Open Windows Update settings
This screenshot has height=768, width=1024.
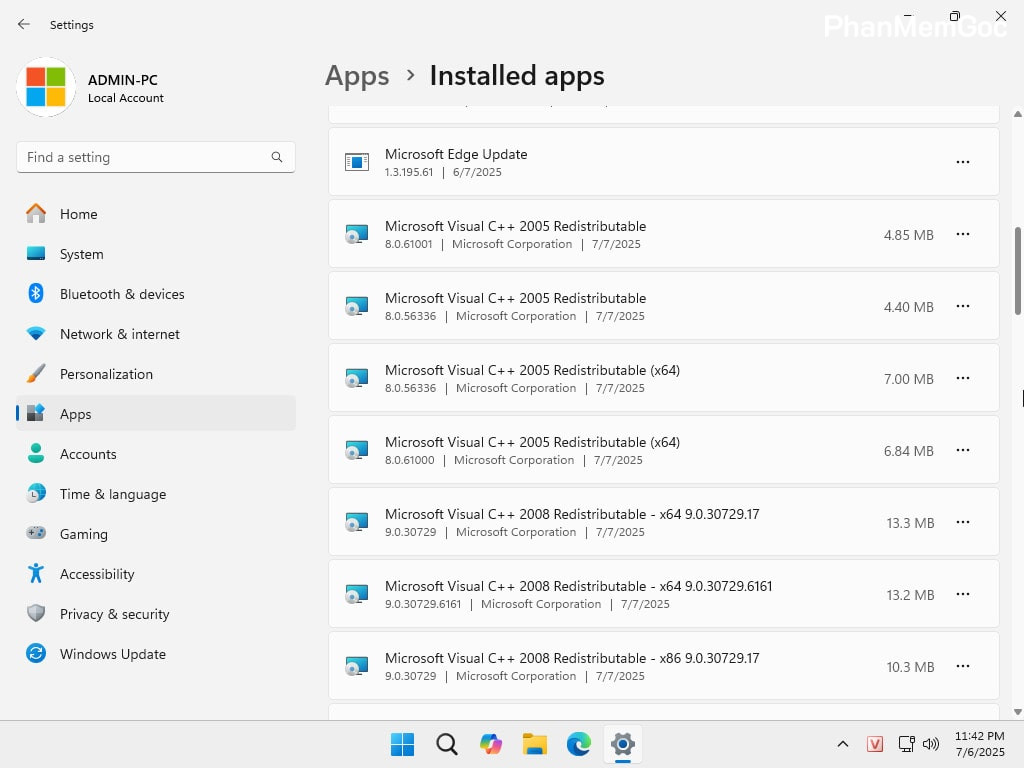tap(112, 654)
